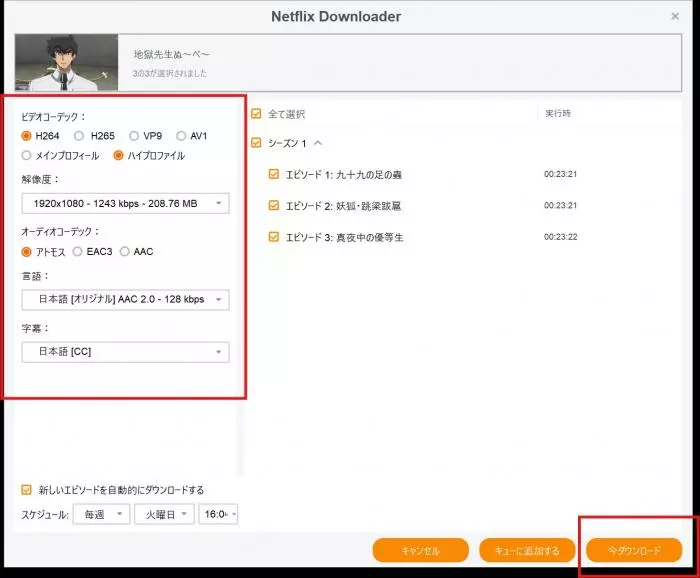
Task: Click the duration 00:23:22 of エピソード 3
Action: (560, 237)
